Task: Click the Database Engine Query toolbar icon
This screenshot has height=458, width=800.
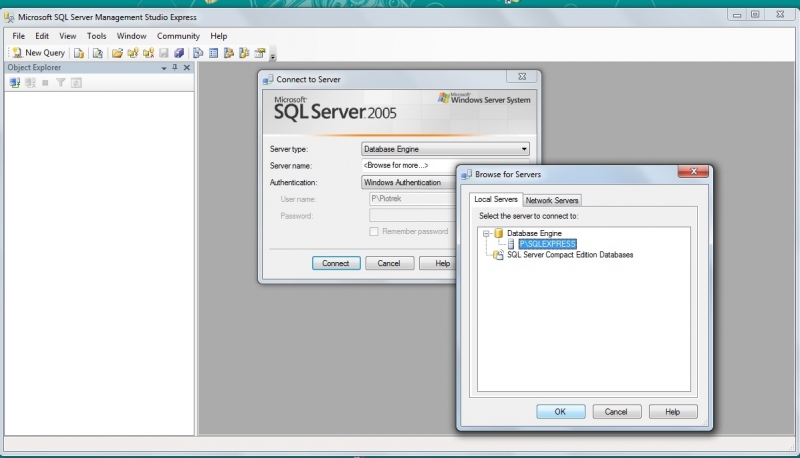Action: 79,53
